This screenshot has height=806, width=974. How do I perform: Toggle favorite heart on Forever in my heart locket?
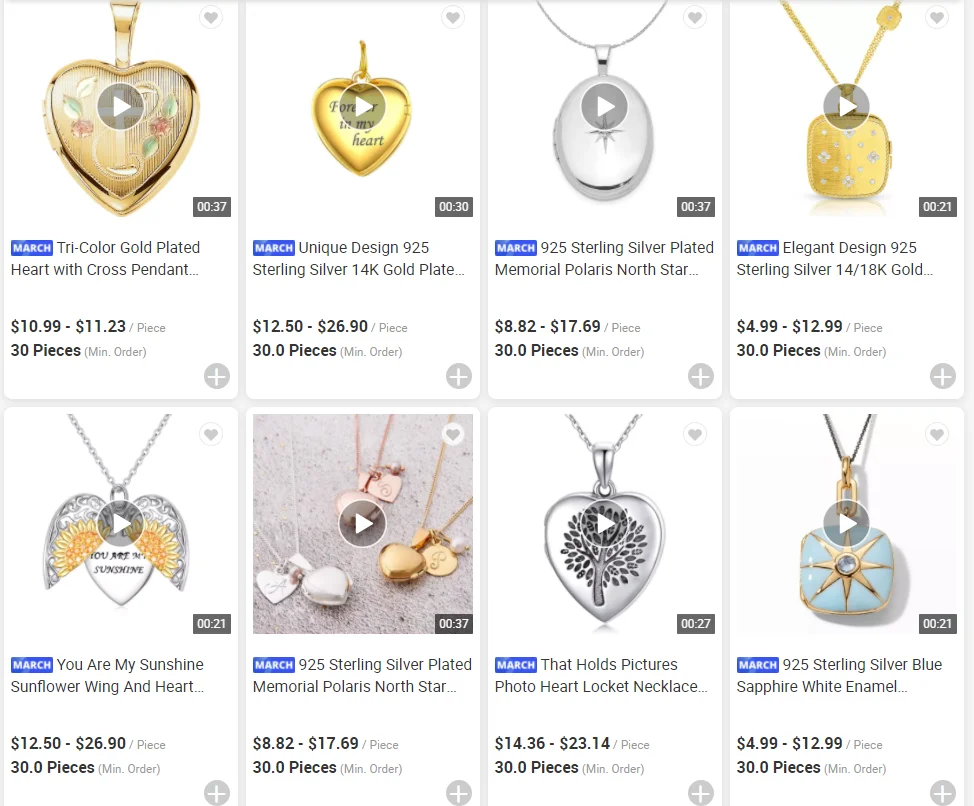[x=453, y=17]
